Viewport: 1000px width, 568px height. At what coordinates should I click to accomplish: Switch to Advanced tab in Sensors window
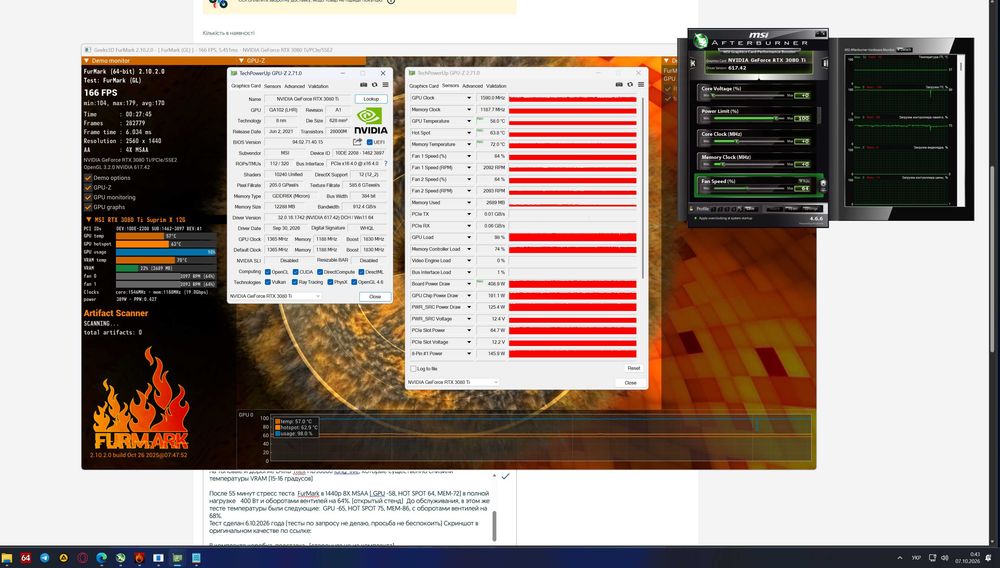pyautogui.click(x=472, y=85)
